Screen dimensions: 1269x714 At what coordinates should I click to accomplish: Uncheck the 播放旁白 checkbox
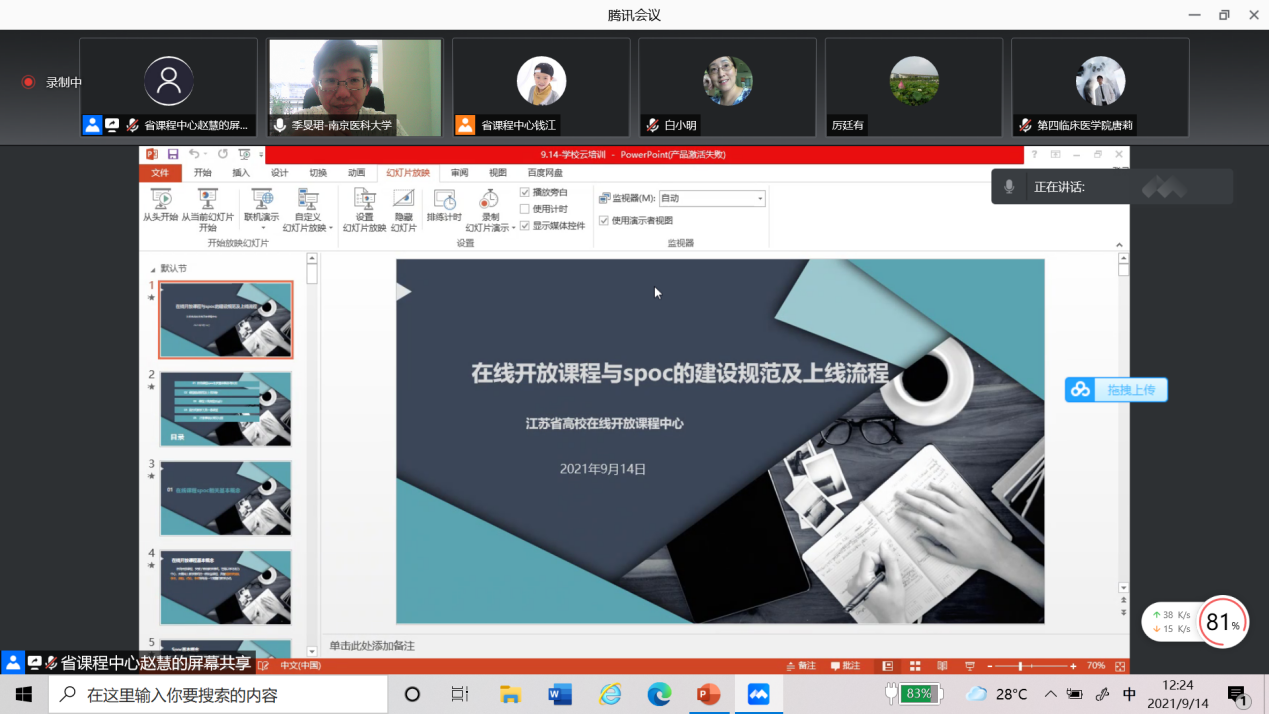tap(525, 192)
